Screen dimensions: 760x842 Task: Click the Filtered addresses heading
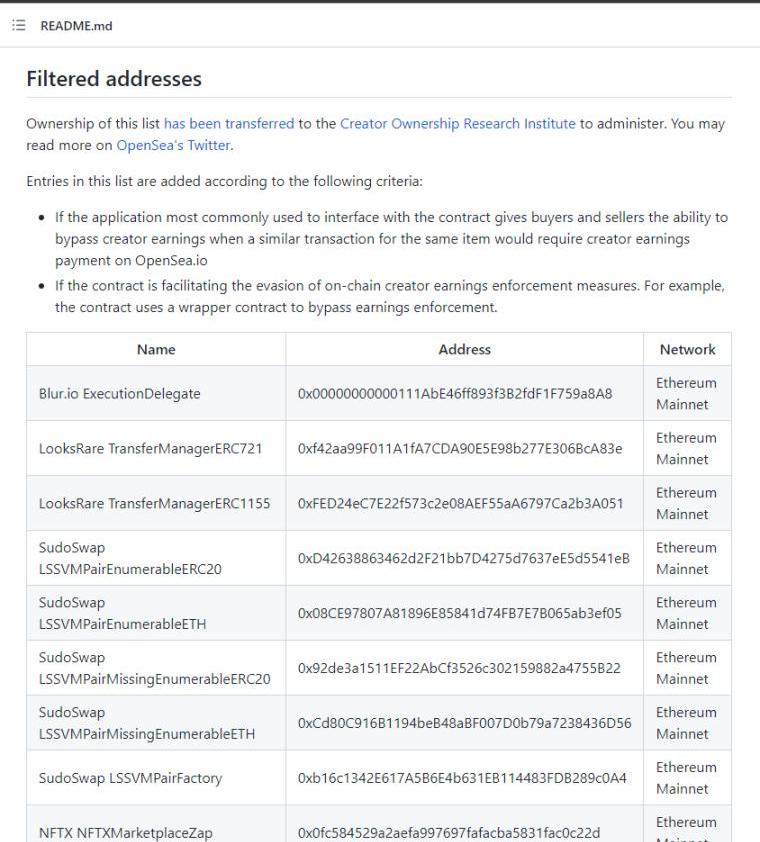coord(114,79)
